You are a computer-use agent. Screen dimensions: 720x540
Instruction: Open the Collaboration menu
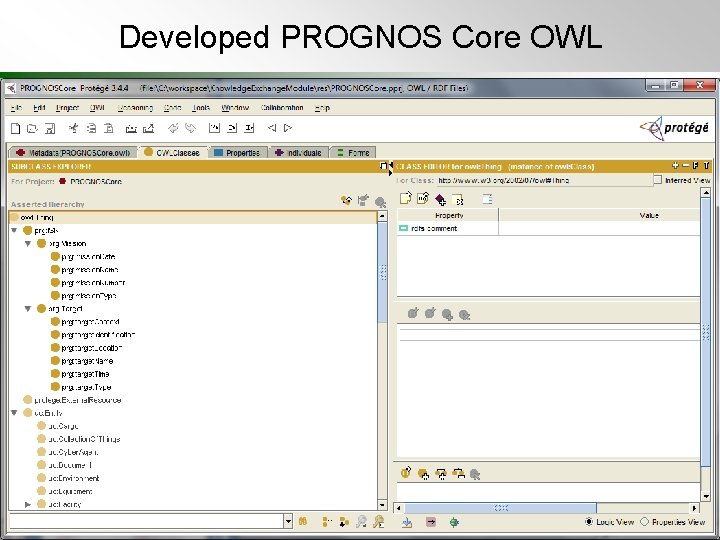[x=282, y=108]
